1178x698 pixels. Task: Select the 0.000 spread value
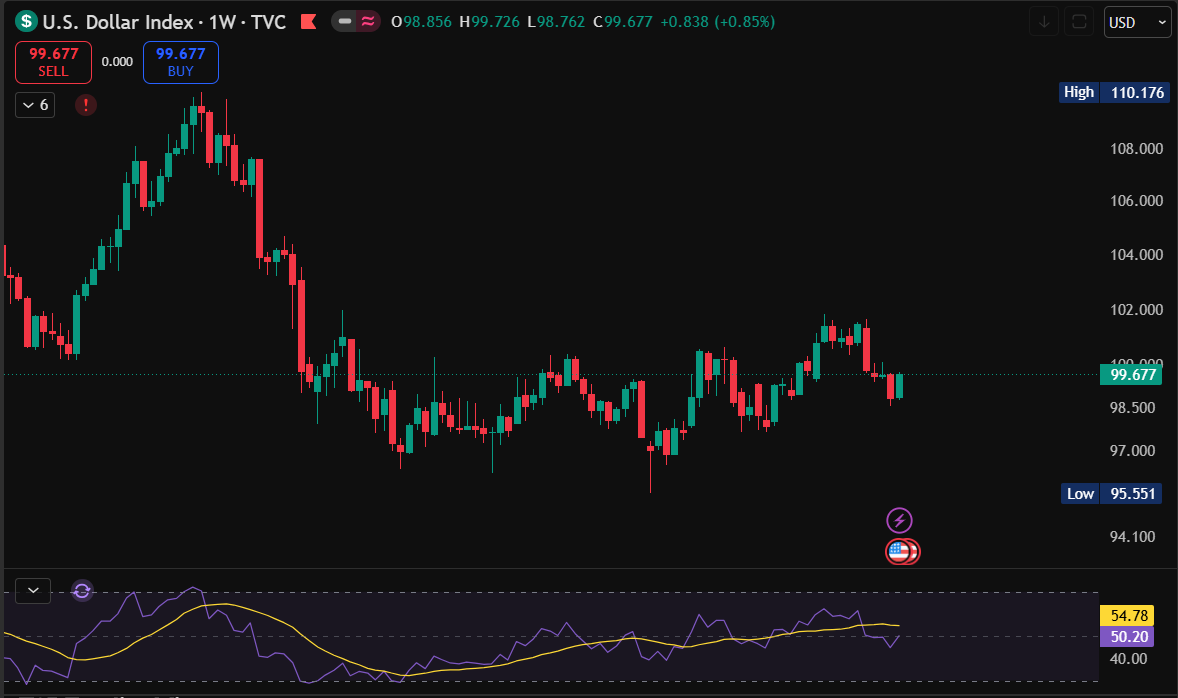tap(117, 62)
